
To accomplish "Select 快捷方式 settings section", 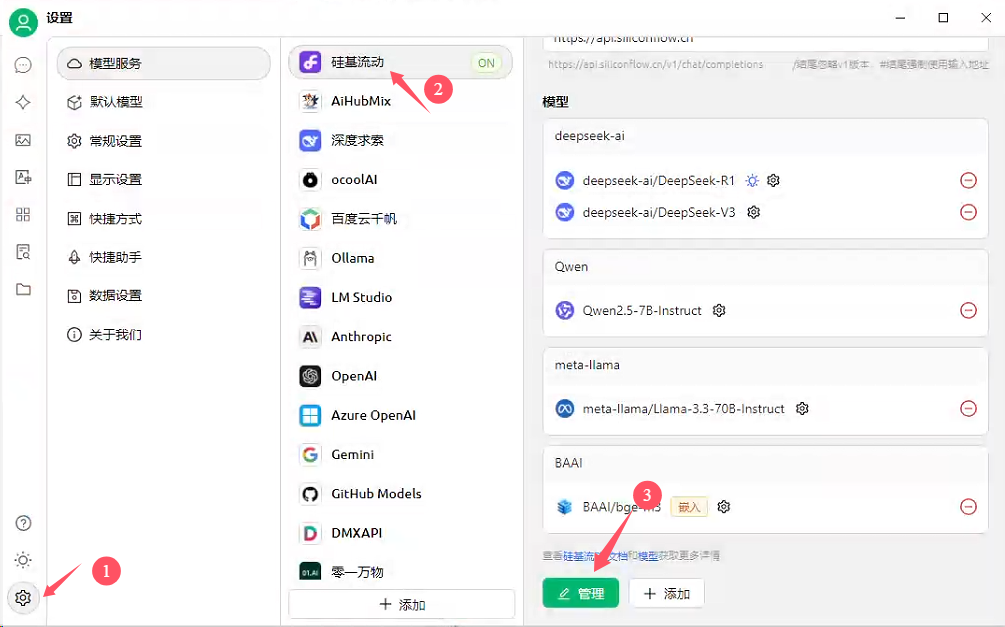I will pyautogui.click(x=163, y=219).
